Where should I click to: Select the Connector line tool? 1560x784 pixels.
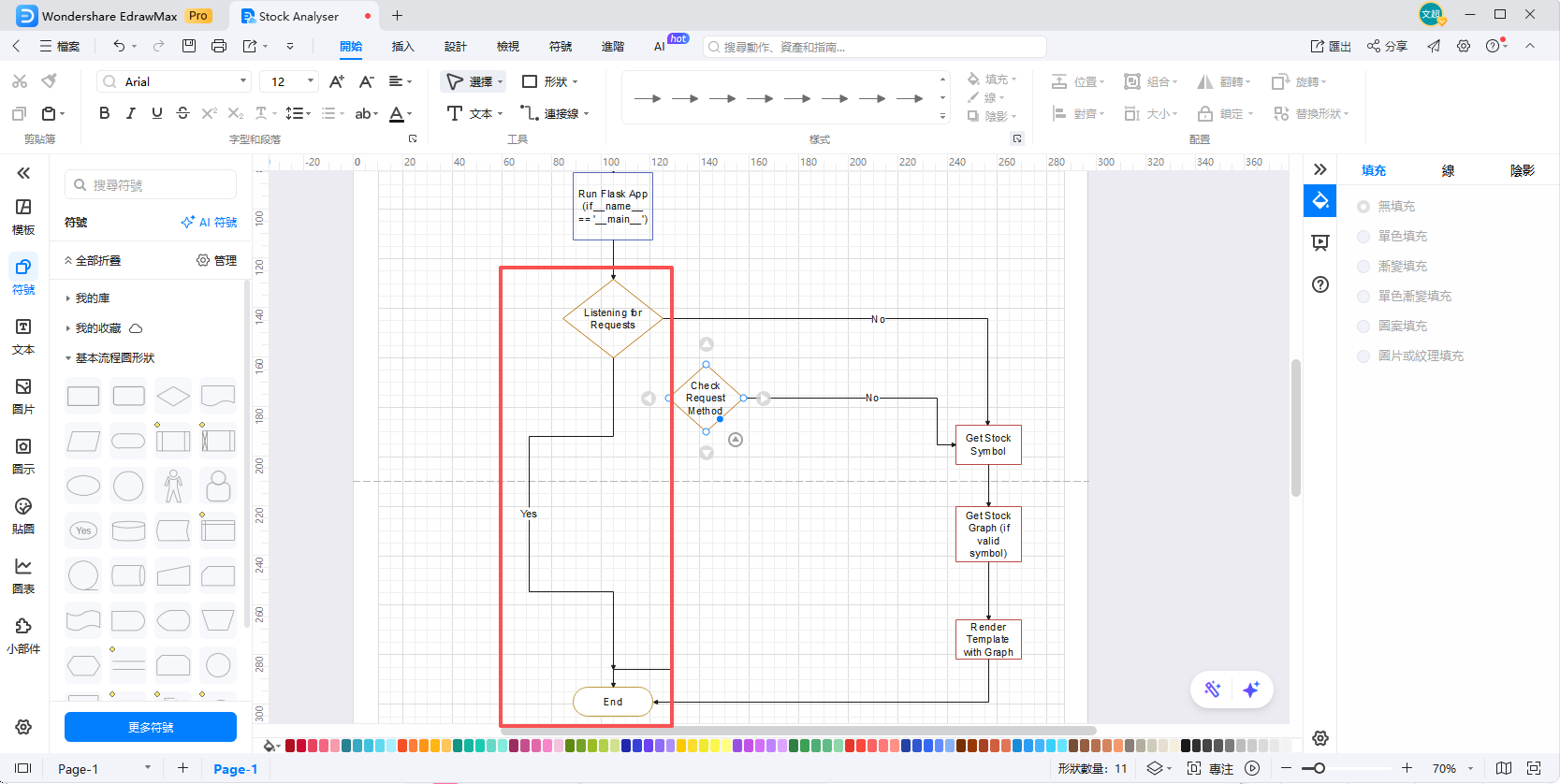555,113
